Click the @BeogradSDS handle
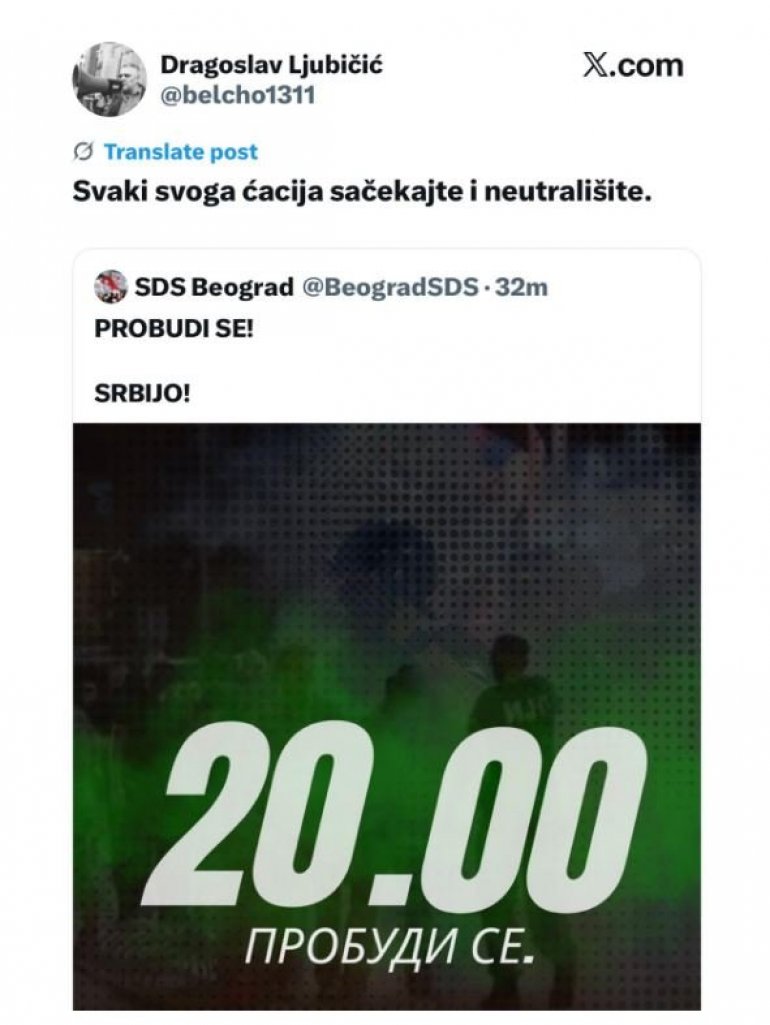Viewport: 770px width, 1025px height. 390,286
